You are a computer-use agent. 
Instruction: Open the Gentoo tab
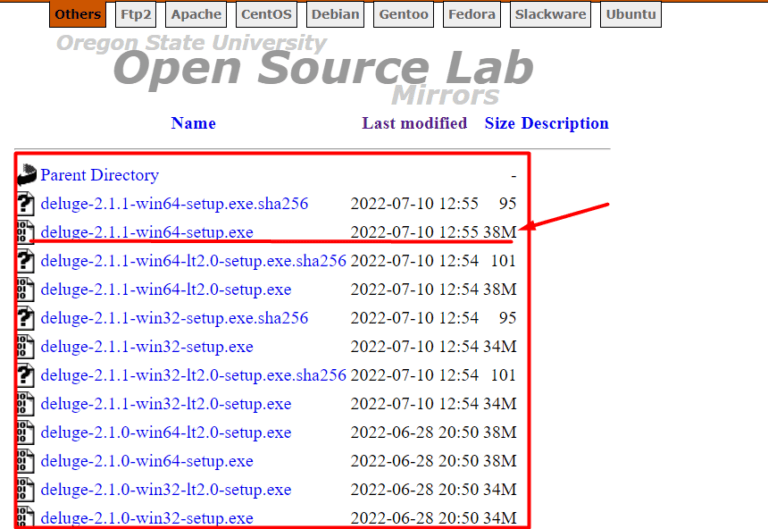tap(404, 14)
